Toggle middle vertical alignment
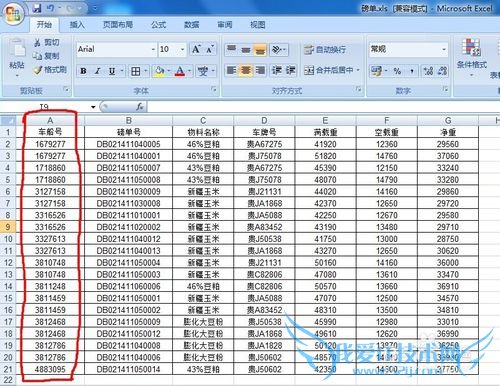 coord(246,50)
